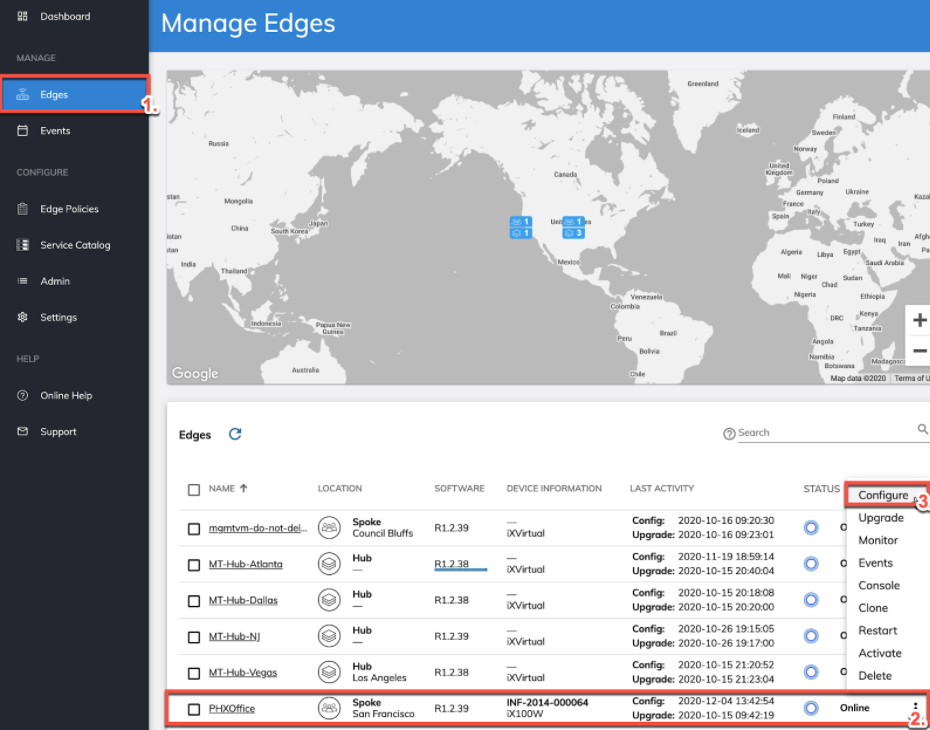Select Events in the row context menu
Image resolution: width=930 pixels, height=730 pixels.
click(x=875, y=563)
